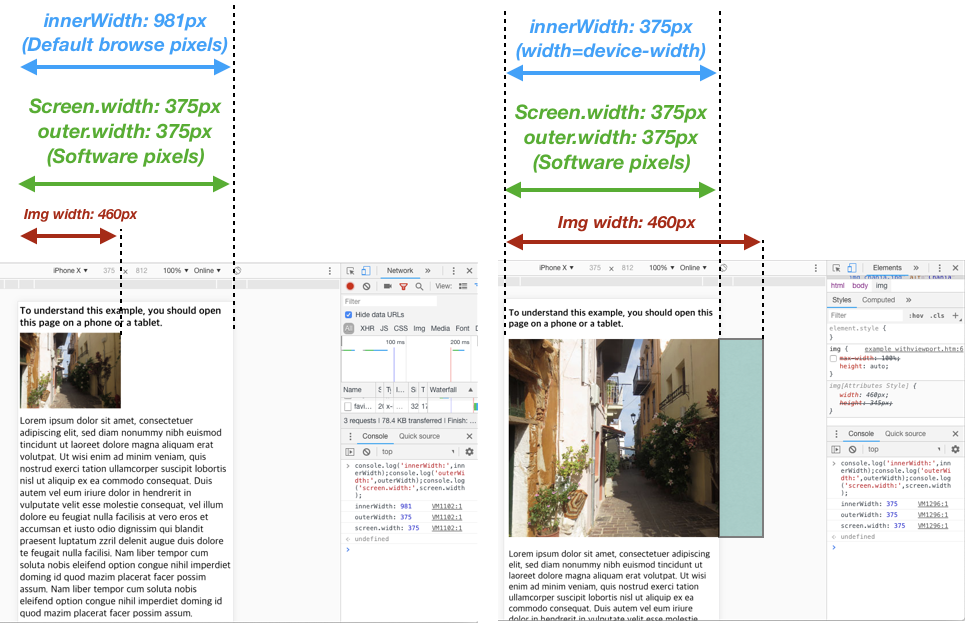Viewport: 965px width, 623px height.
Task: Stop recording network log (red record icon)
Action: click(x=350, y=287)
